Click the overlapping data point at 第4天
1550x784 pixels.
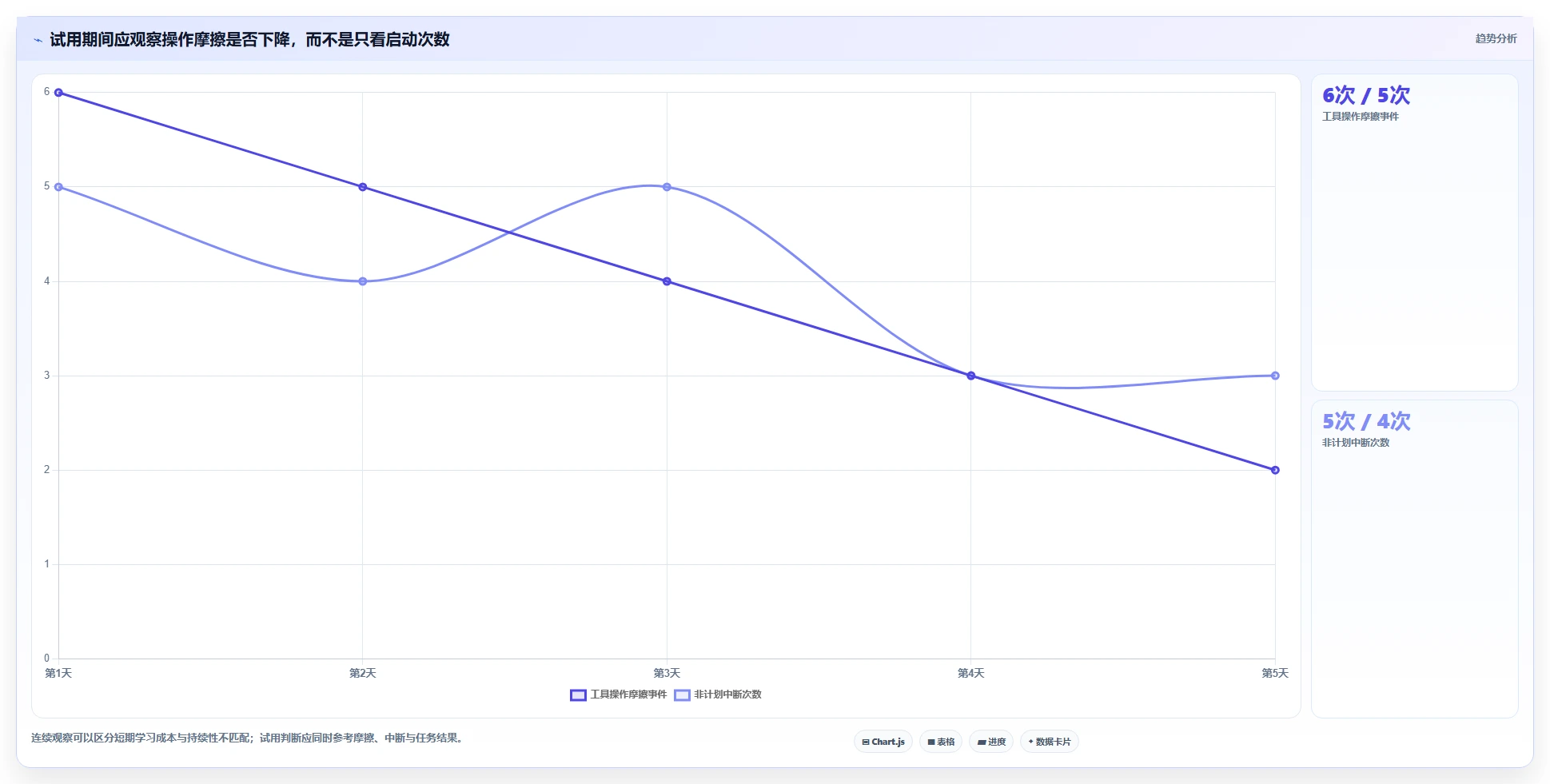point(971,376)
